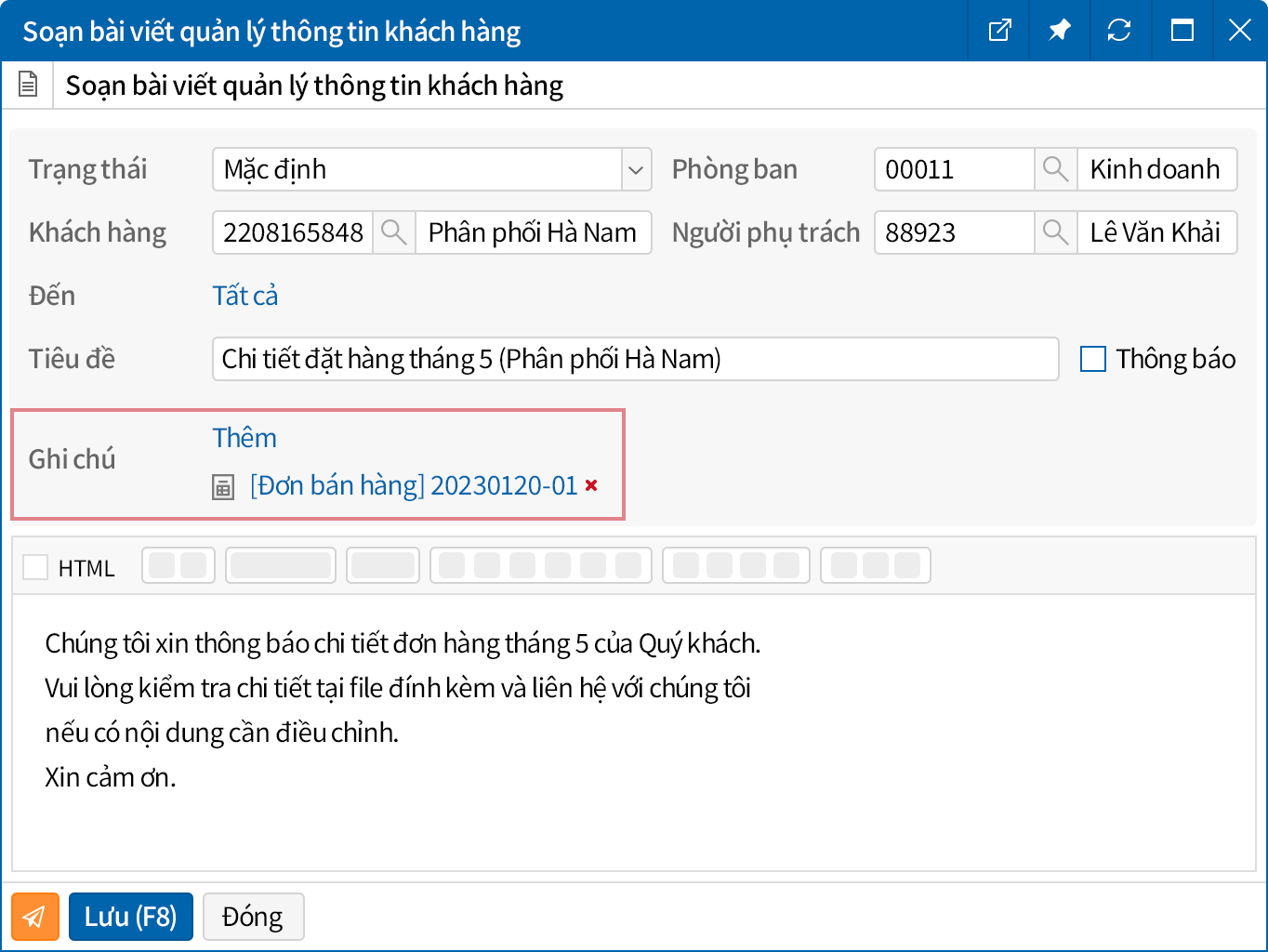Remove attached sales order 20230120-01
1268x952 pixels.
(591, 485)
